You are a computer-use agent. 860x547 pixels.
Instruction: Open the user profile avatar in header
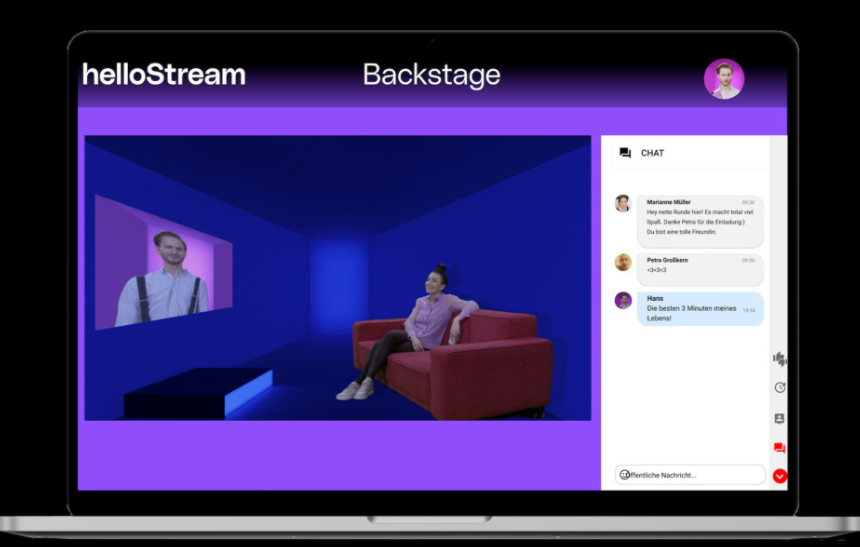click(x=724, y=79)
